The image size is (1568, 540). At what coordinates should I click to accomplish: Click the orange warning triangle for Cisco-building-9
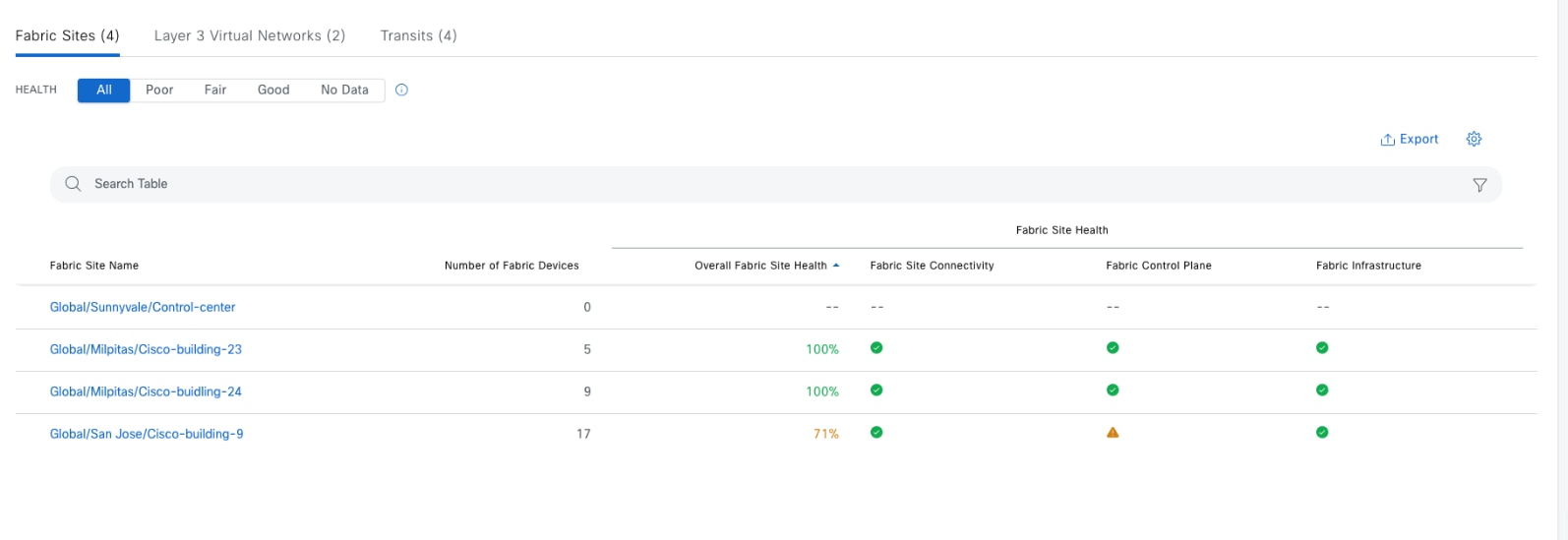pos(1113,433)
